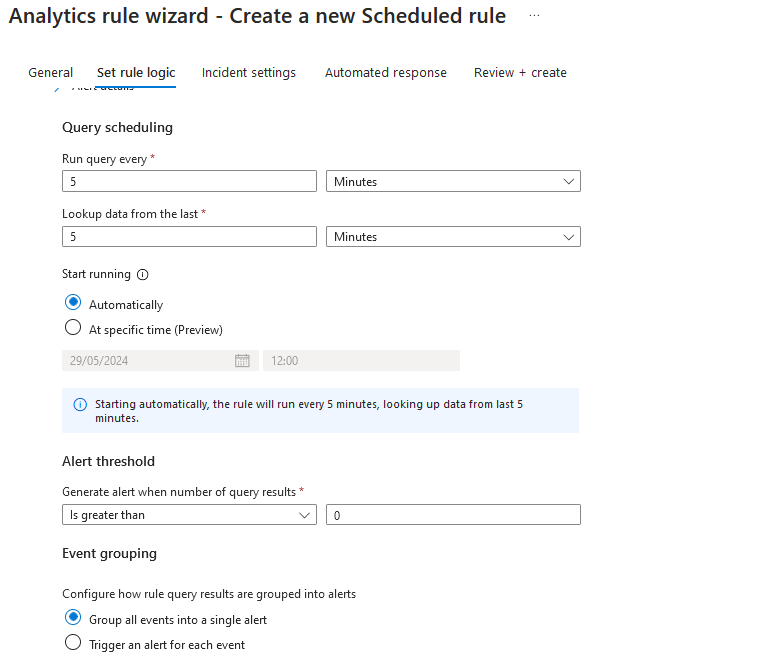Expand the Run query every Minutes dropdown

tap(453, 182)
